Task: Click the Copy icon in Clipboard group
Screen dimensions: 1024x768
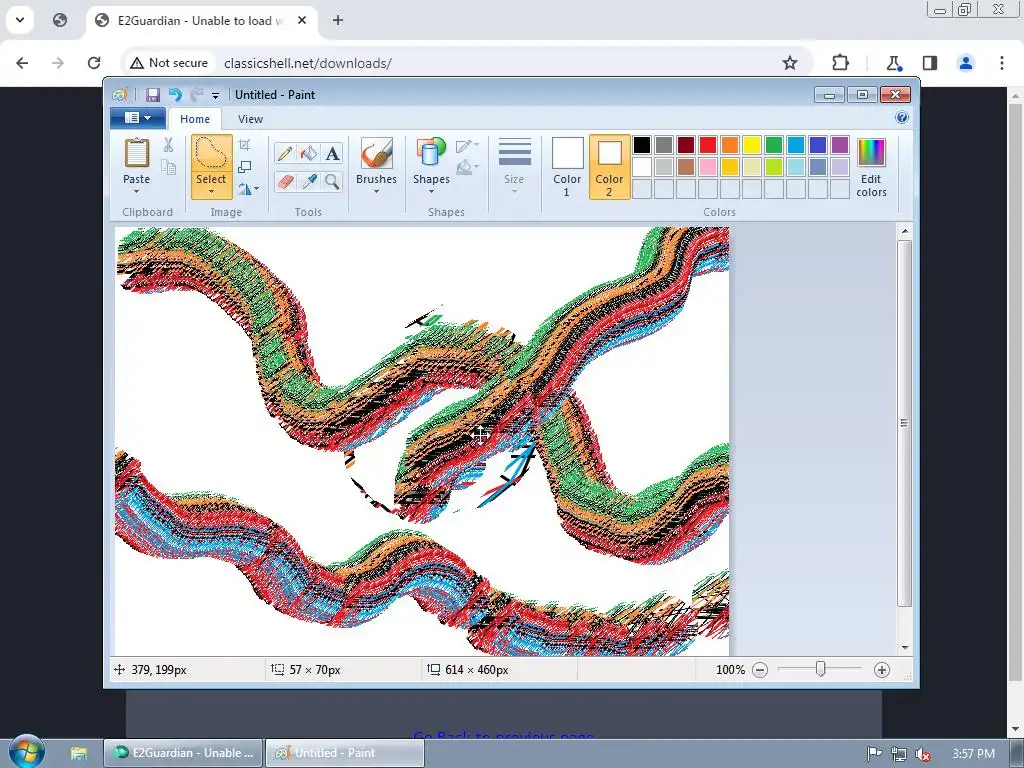Action: click(168, 167)
